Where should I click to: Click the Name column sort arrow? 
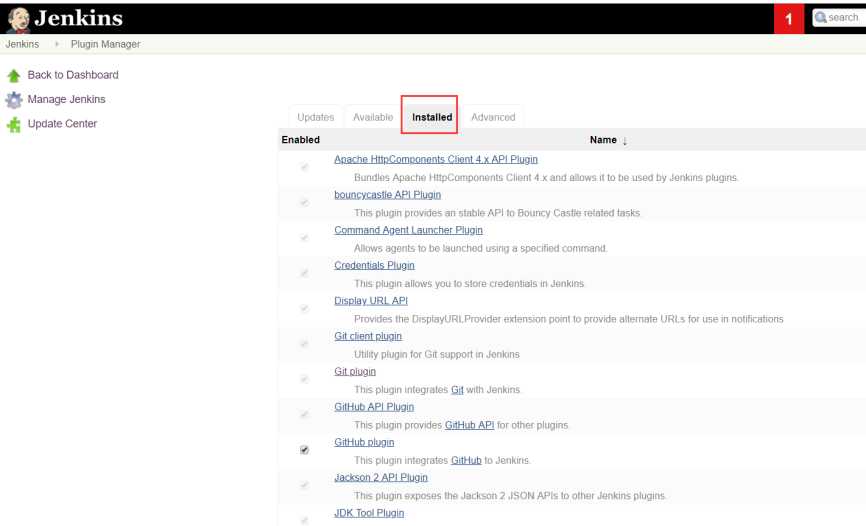625,141
